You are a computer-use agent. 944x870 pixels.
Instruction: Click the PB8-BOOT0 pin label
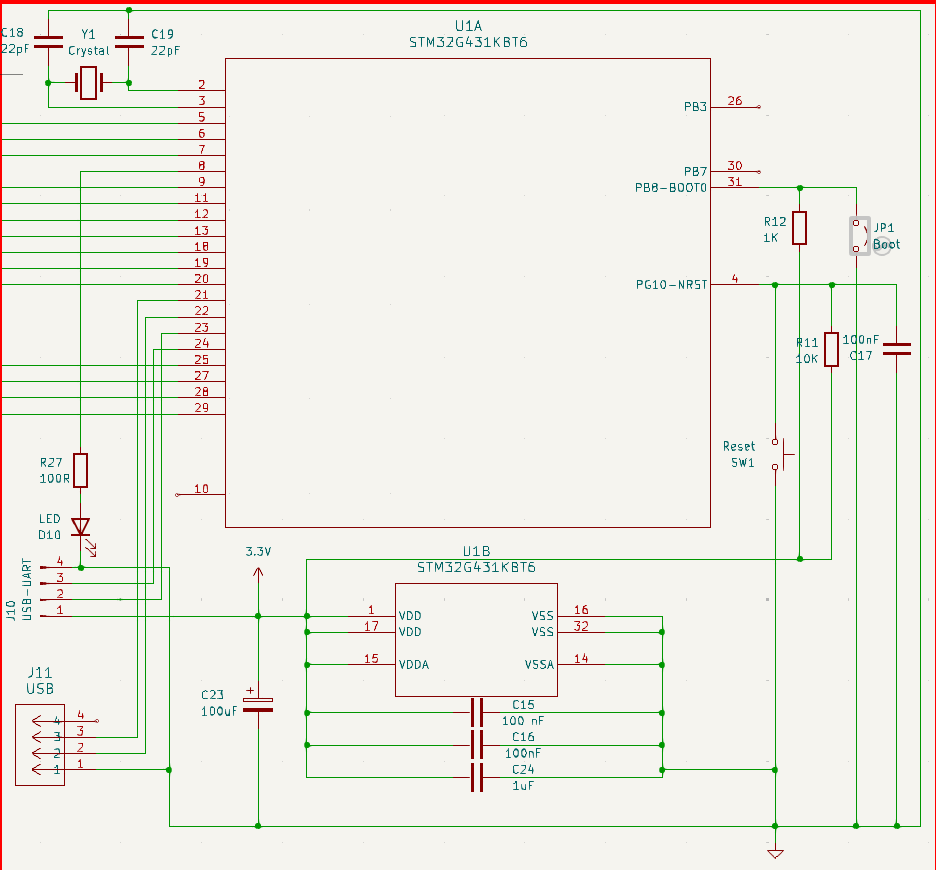pos(671,188)
